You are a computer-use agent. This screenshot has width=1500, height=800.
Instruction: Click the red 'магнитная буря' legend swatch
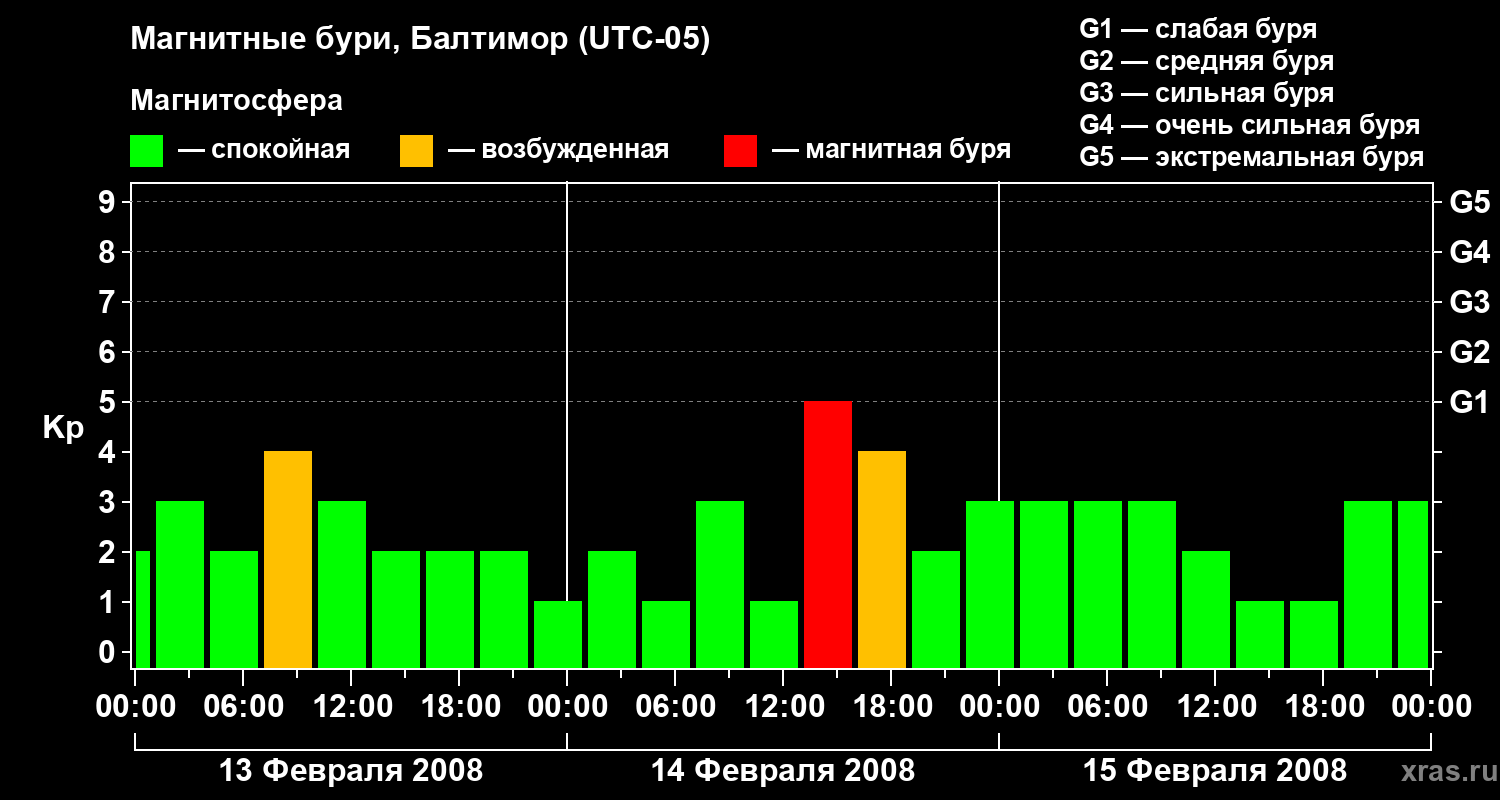click(740, 151)
